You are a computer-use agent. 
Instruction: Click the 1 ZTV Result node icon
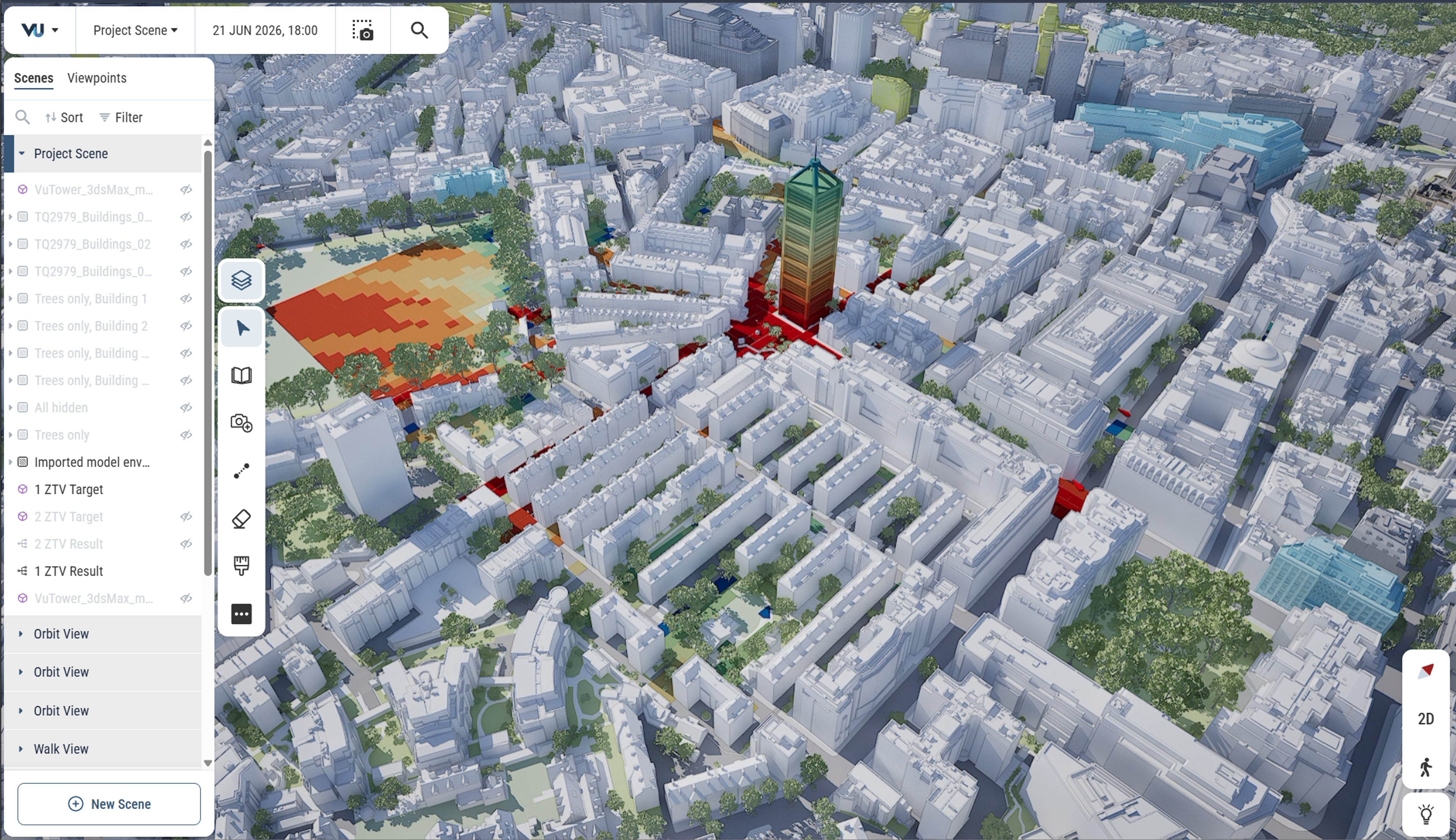pos(22,571)
